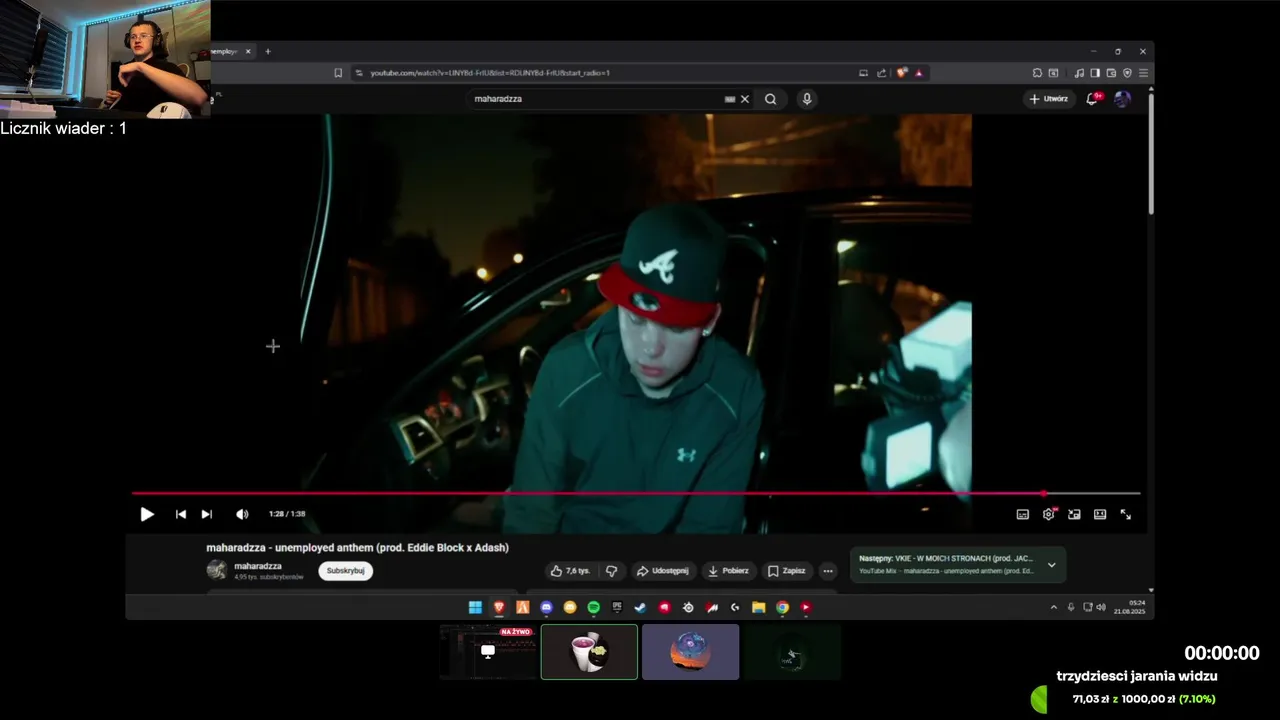This screenshot has width=1280, height=720.
Task: Share the video with Udostępnij
Action: 663,571
